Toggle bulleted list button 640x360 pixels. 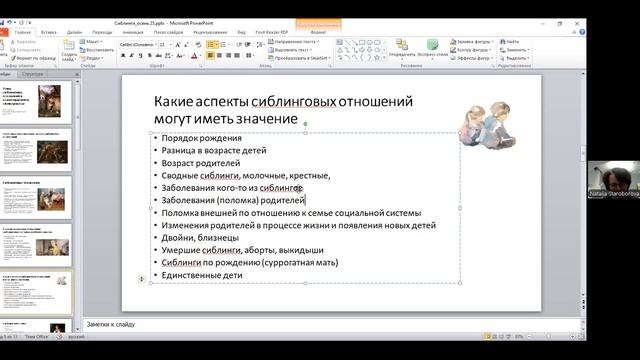(x=210, y=44)
